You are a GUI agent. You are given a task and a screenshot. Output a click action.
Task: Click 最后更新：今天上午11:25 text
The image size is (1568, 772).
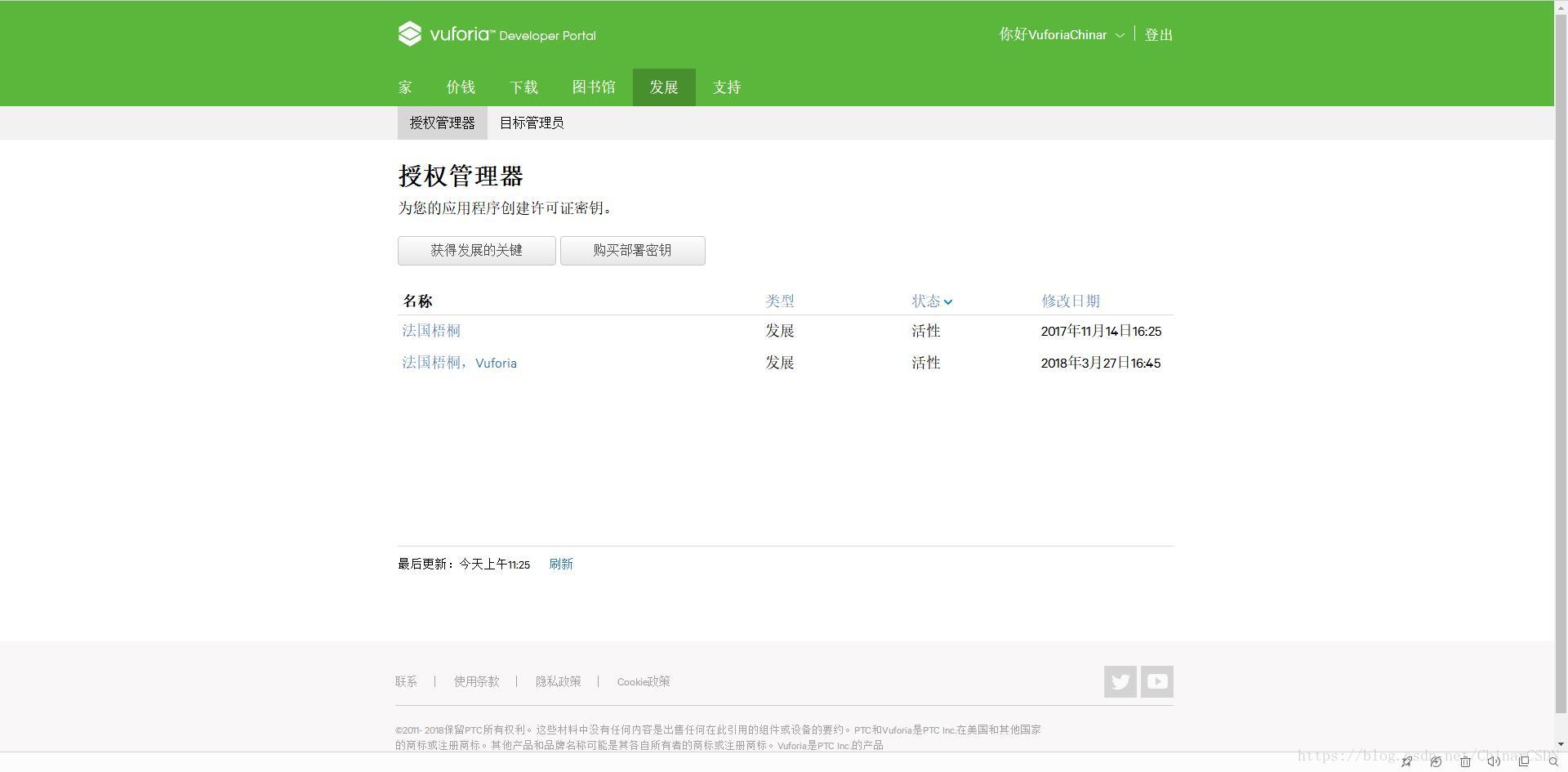coord(464,564)
